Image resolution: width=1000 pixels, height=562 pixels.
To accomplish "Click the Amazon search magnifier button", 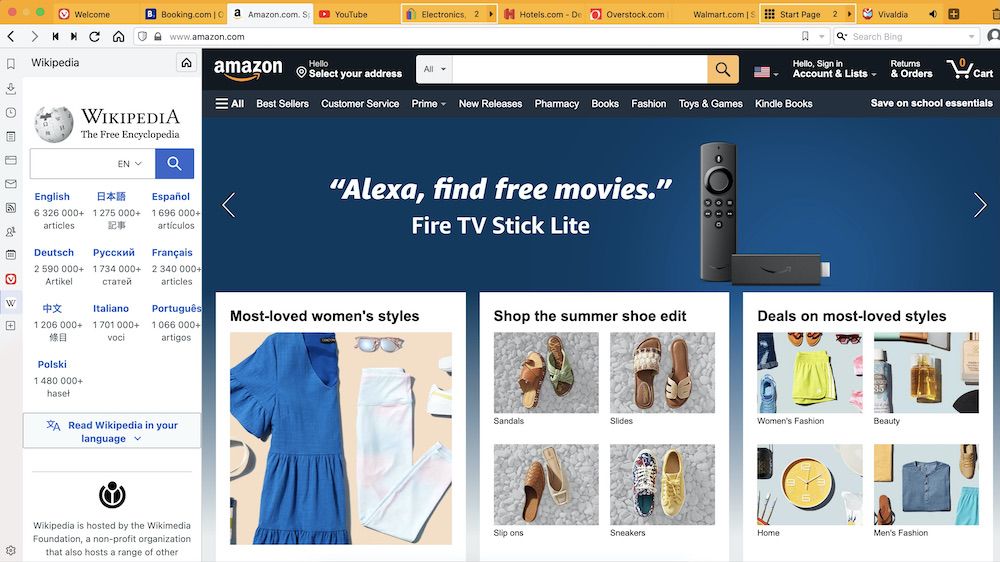I will coord(723,69).
